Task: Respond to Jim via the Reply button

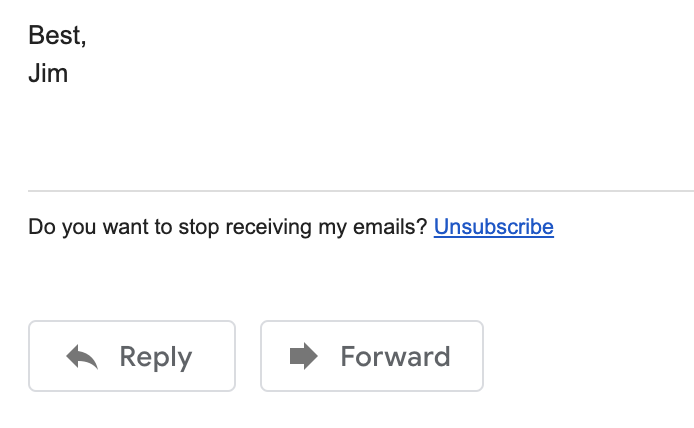Action: 132,356
